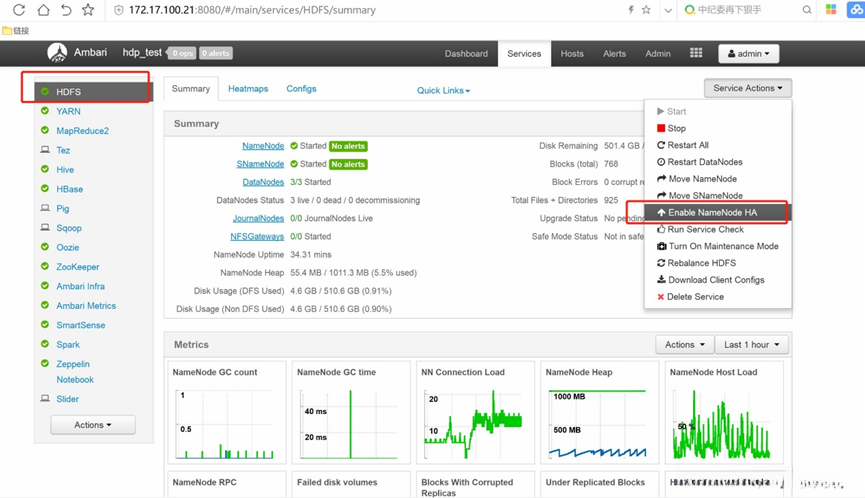Click the 0 ops badge
The image size is (865, 498).
[x=181, y=53]
